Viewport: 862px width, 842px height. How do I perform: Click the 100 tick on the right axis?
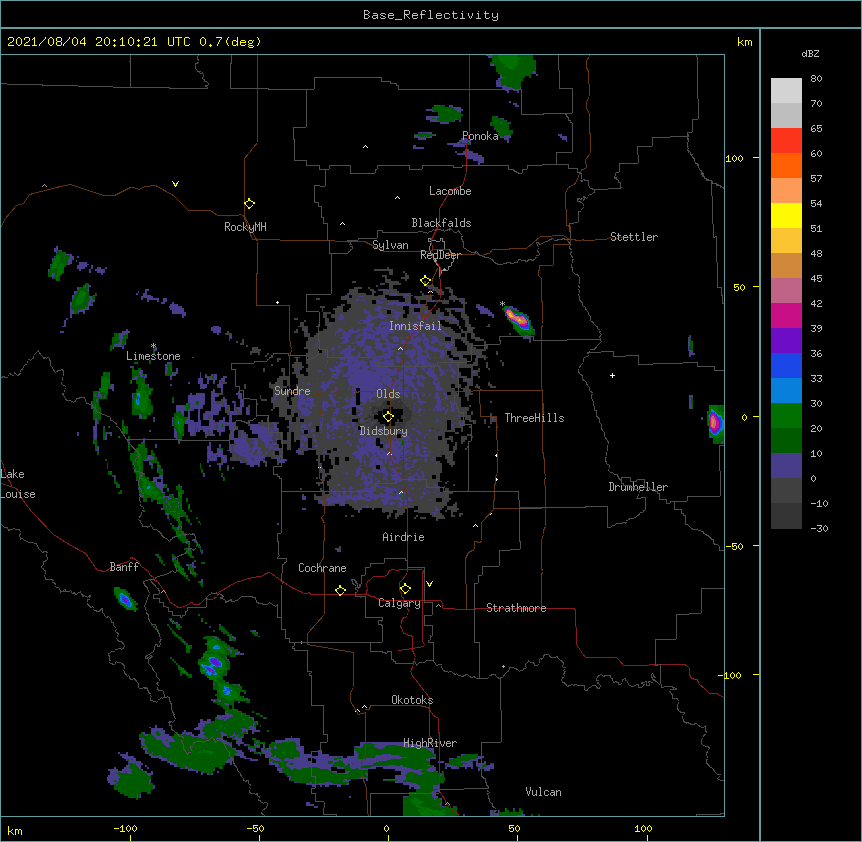734,158
